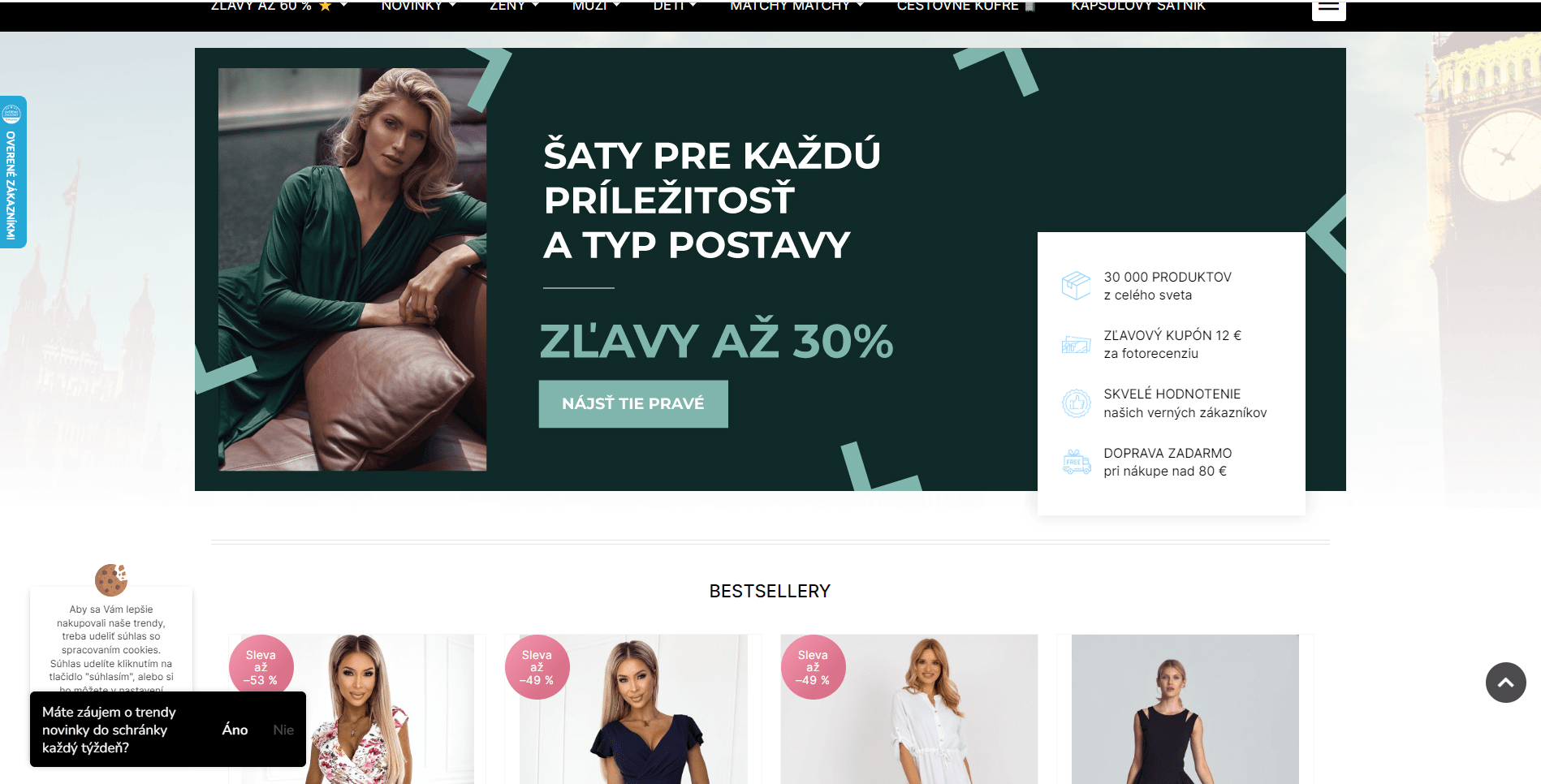This screenshot has height=784, width=1541.
Task: Open the hamburger menu icon
Action: tap(1328, 8)
